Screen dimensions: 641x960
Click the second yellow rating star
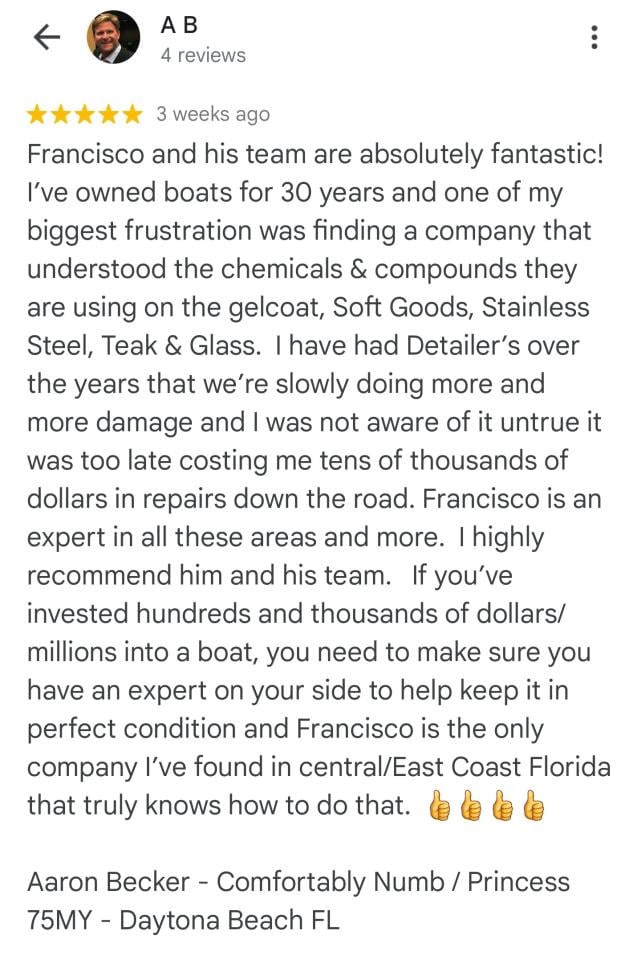click(x=61, y=115)
